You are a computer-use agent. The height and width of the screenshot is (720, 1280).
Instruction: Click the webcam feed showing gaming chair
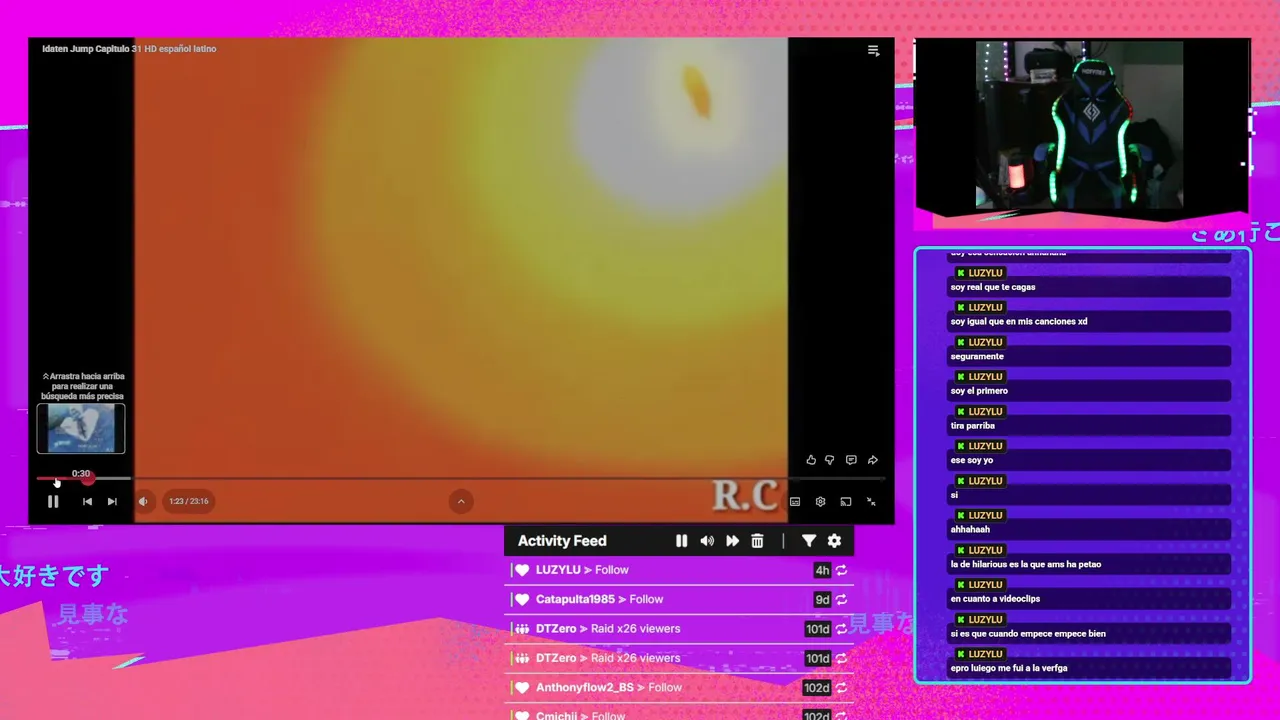[x=1079, y=125]
